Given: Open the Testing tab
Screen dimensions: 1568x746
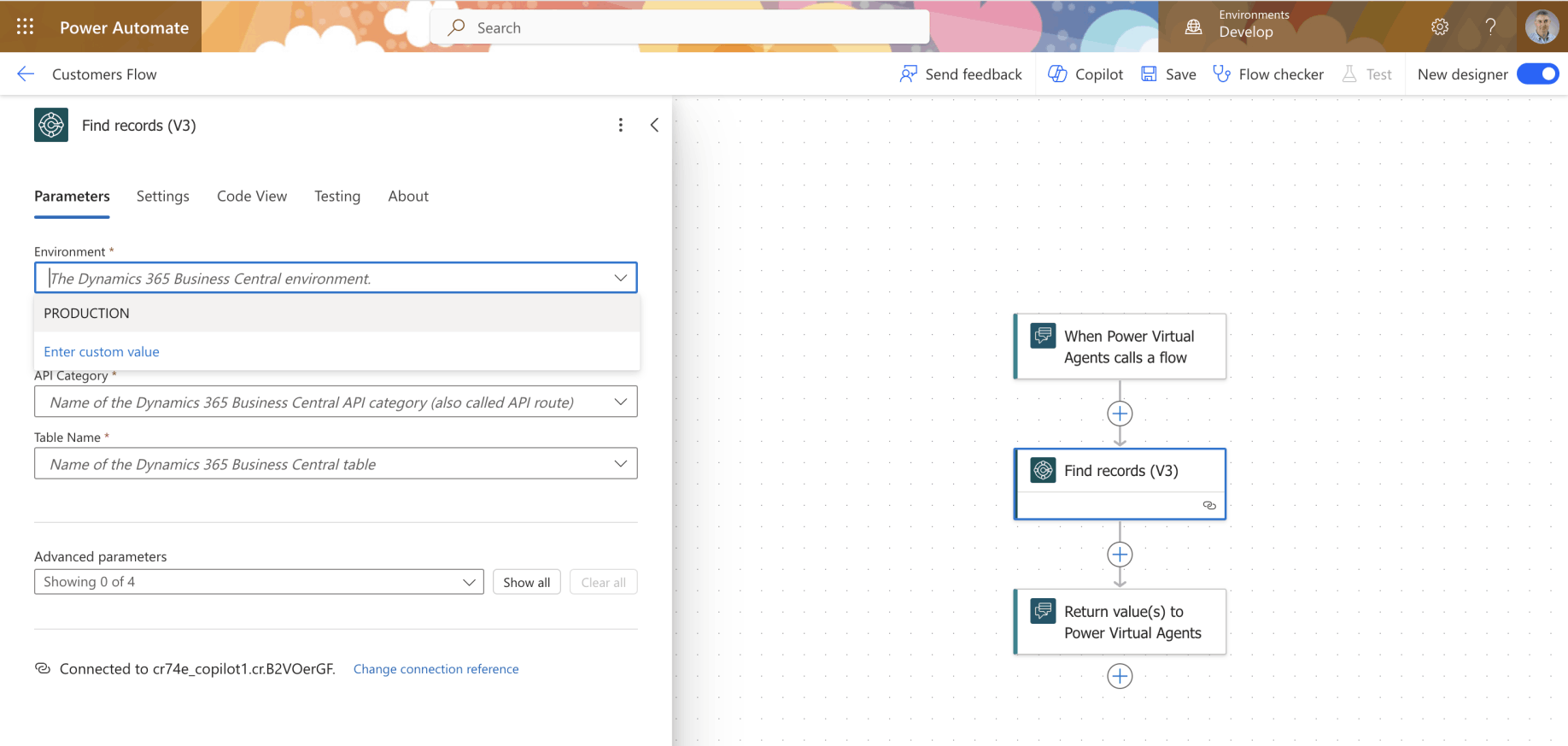Looking at the screenshot, I should 337,197.
